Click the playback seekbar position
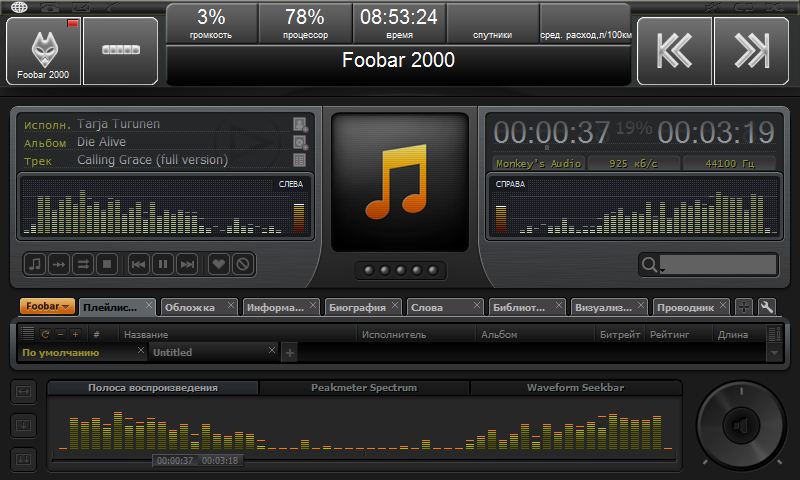The image size is (800, 480). (300, 461)
